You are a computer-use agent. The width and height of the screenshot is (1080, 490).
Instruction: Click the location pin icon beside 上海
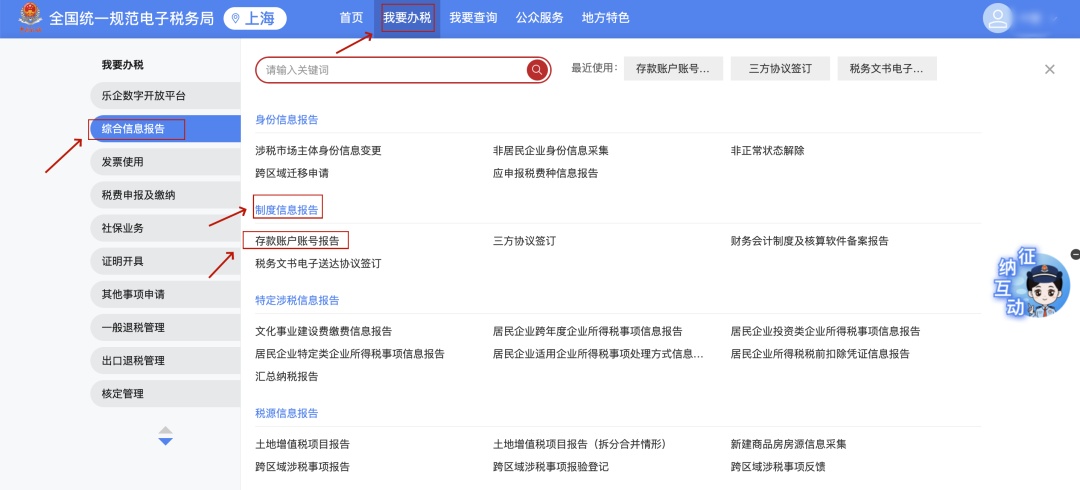pos(236,19)
